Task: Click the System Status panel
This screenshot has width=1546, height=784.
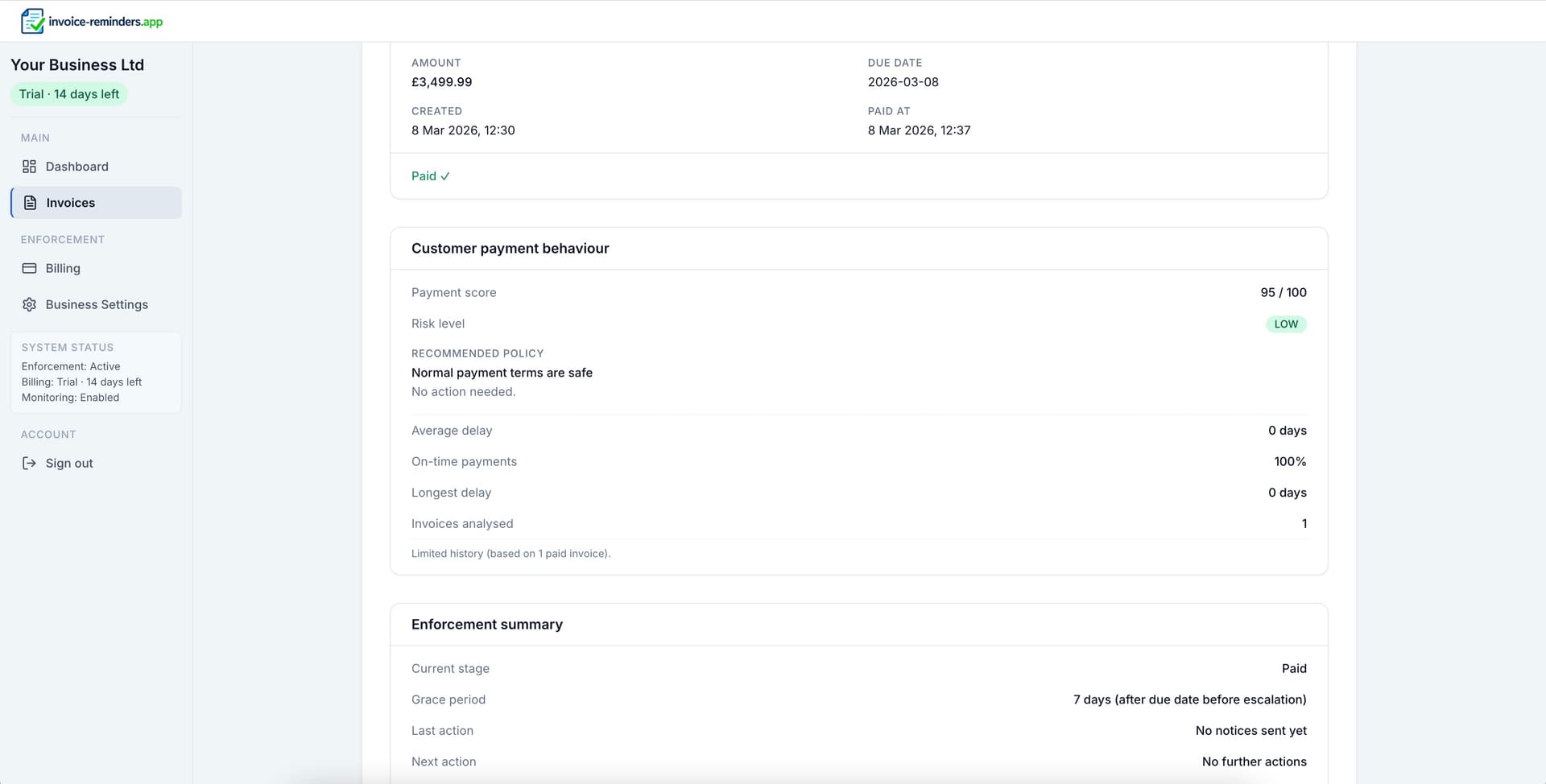Action: pos(95,372)
